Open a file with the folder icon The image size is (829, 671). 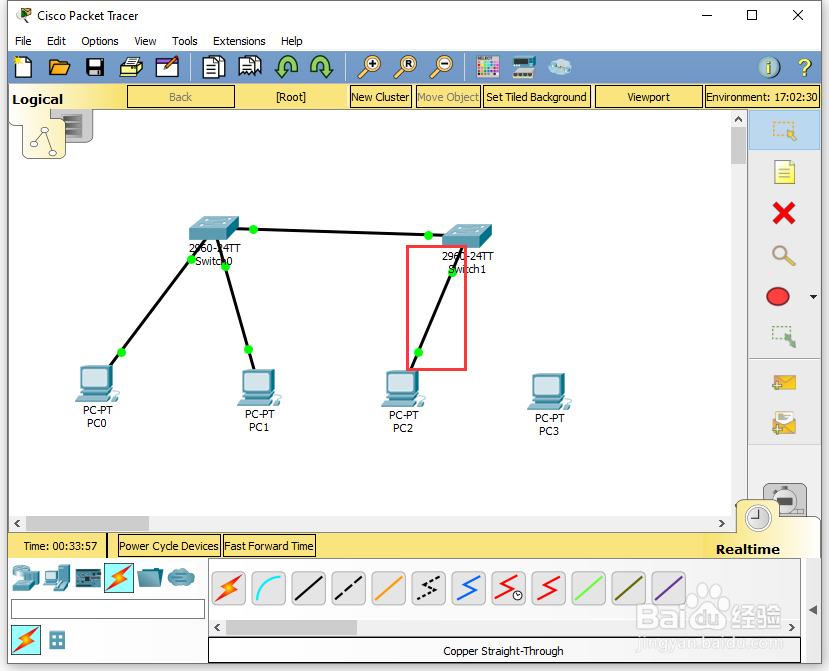[x=59, y=67]
